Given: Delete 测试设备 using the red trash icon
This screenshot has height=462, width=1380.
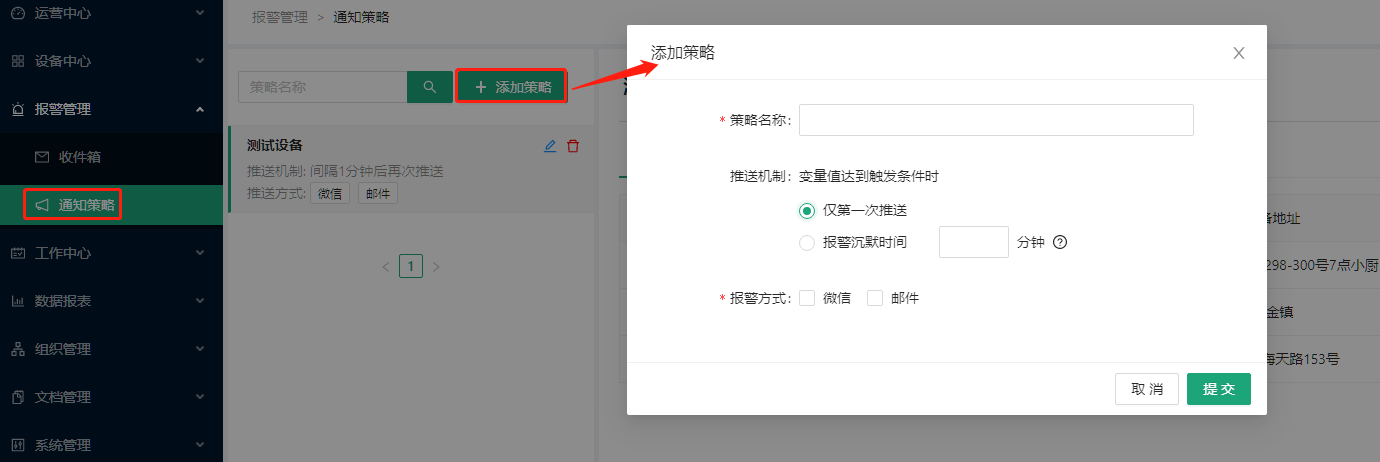Looking at the screenshot, I should click(x=573, y=146).
